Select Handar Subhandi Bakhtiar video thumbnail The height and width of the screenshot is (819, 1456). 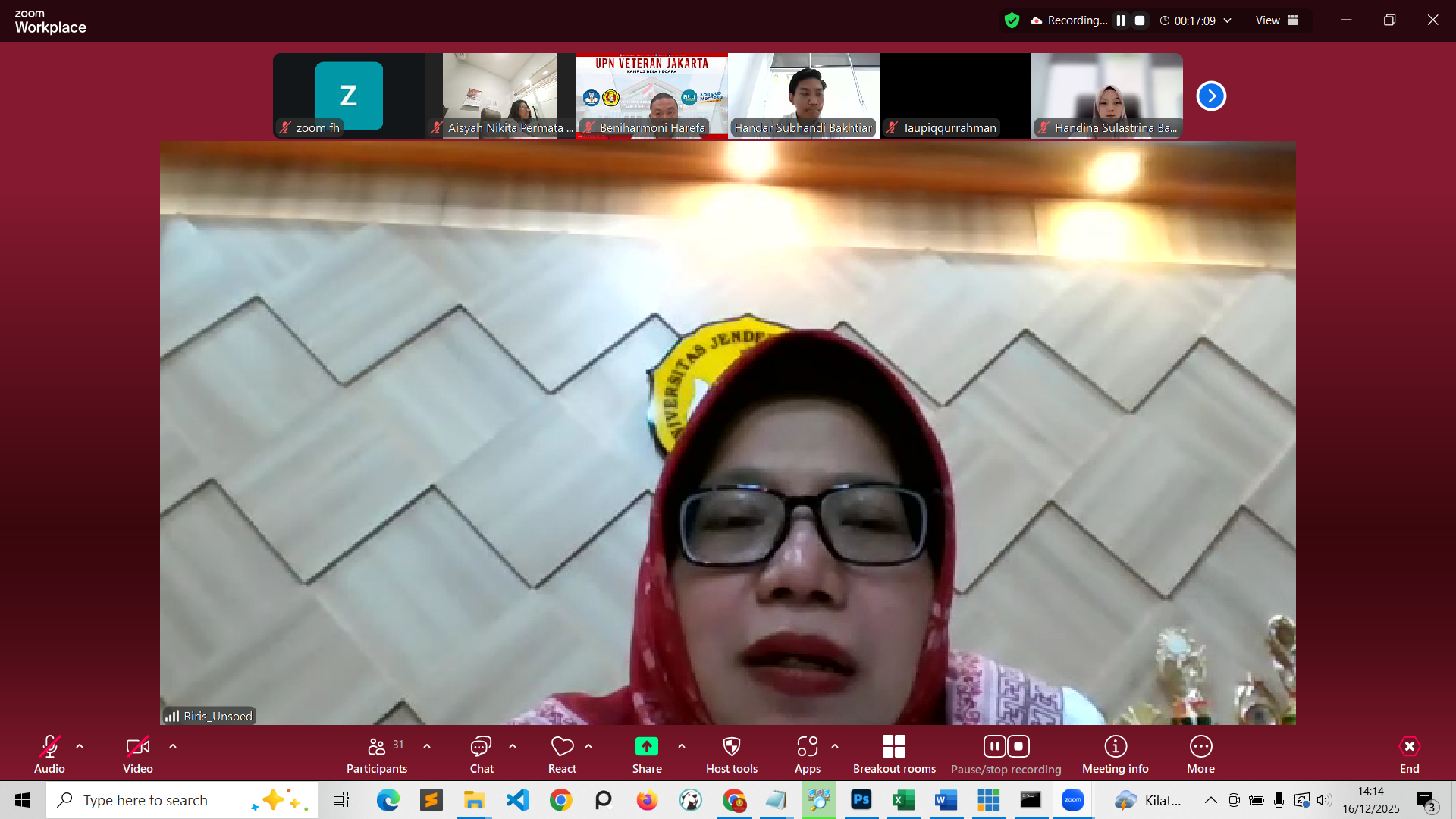[x=803, y=95]
